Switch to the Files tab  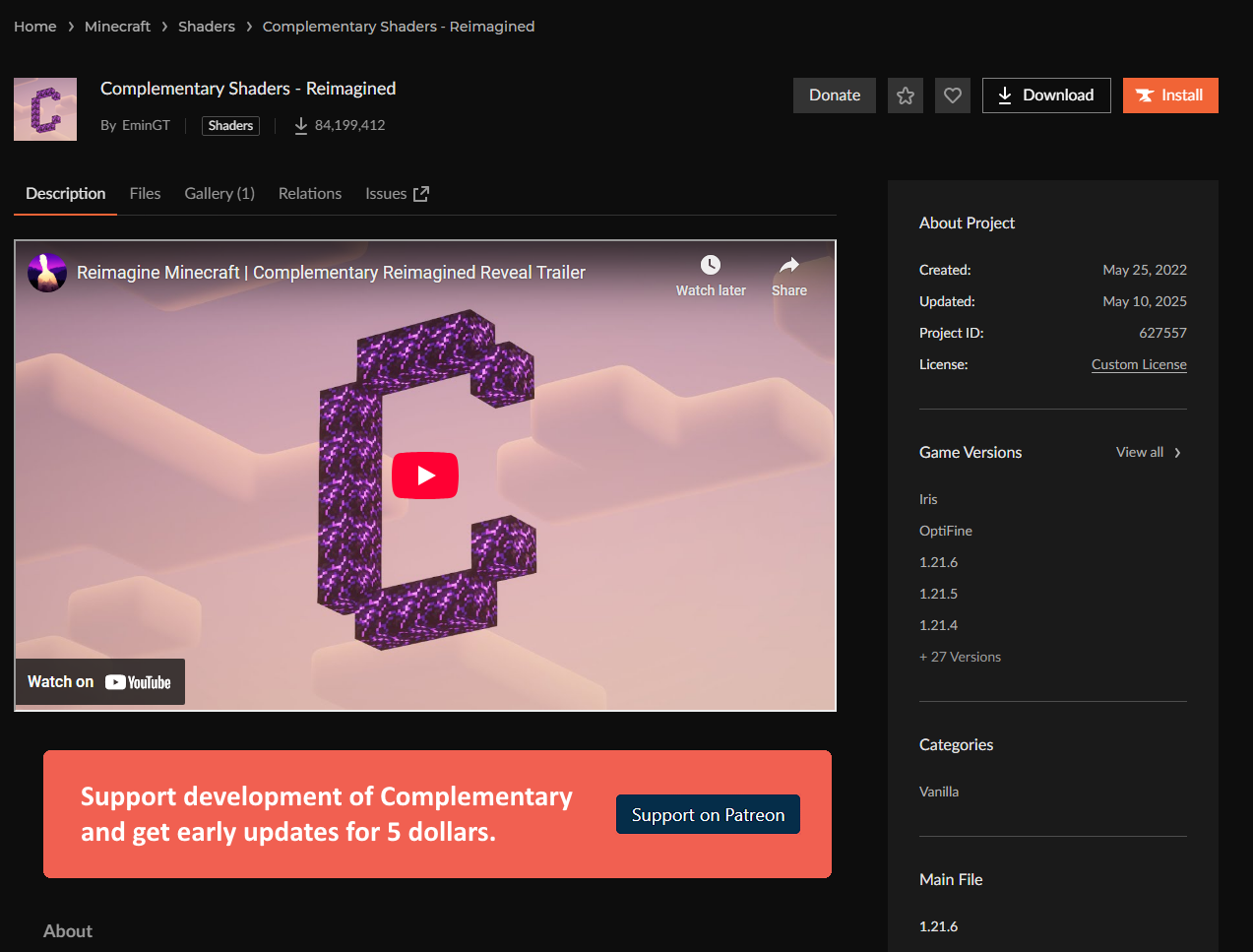tap(145, 194)
